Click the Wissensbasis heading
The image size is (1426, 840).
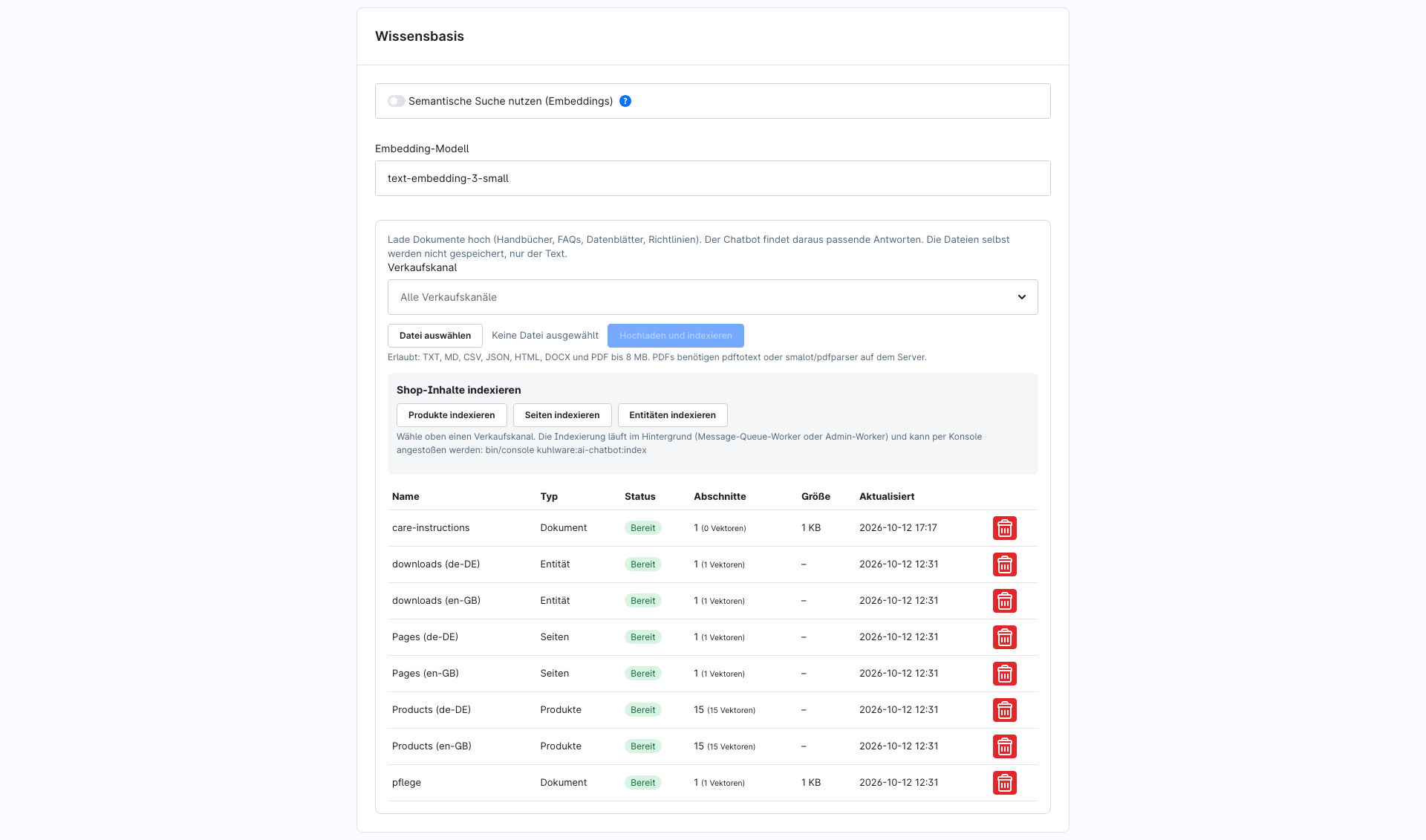(x=420, y=36)
